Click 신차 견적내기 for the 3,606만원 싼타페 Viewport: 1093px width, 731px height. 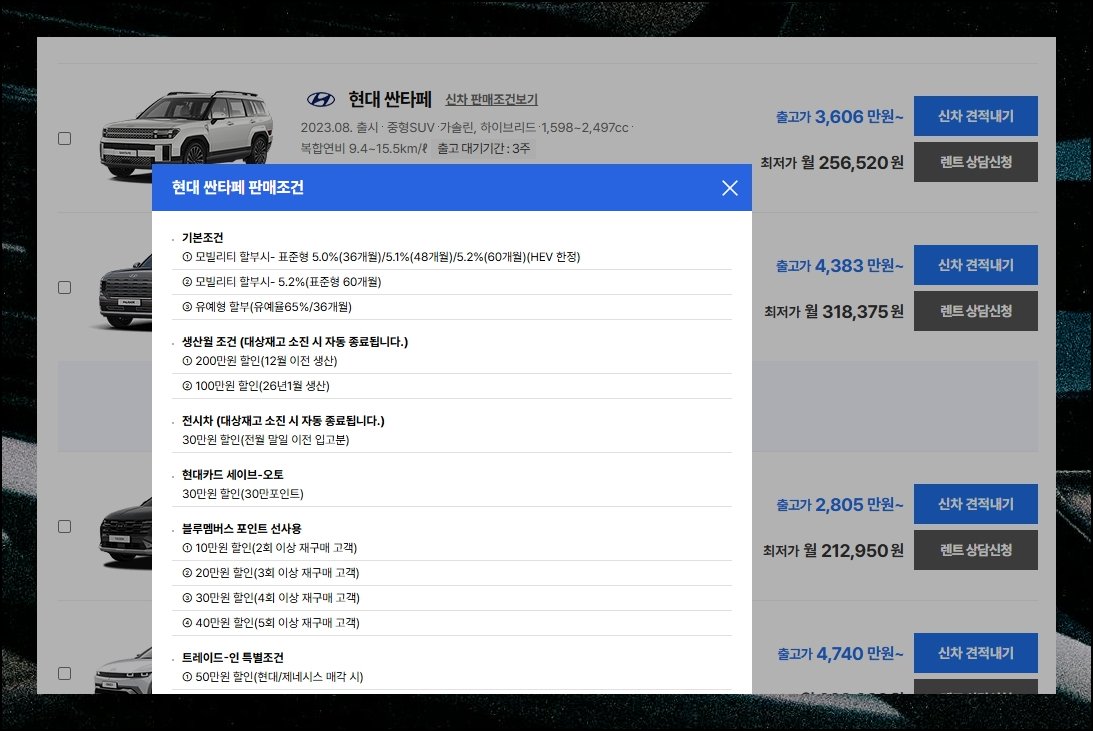coord(975,116)
